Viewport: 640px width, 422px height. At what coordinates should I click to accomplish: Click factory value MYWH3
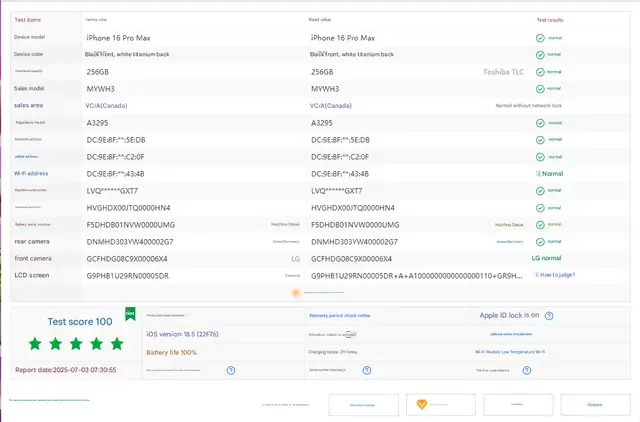tap(100, 89)
